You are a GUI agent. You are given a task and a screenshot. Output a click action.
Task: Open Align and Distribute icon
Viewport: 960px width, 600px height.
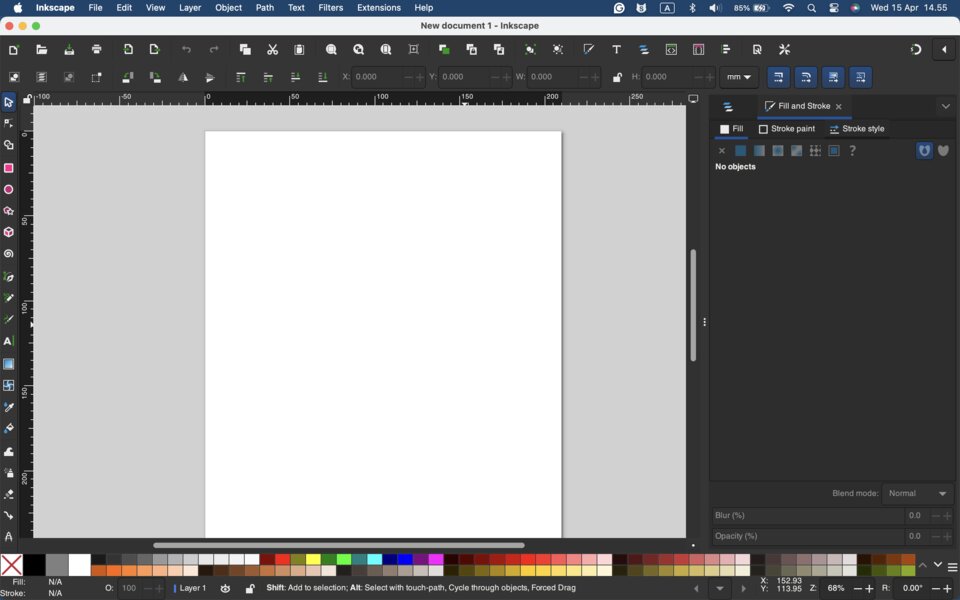[726, 50]
